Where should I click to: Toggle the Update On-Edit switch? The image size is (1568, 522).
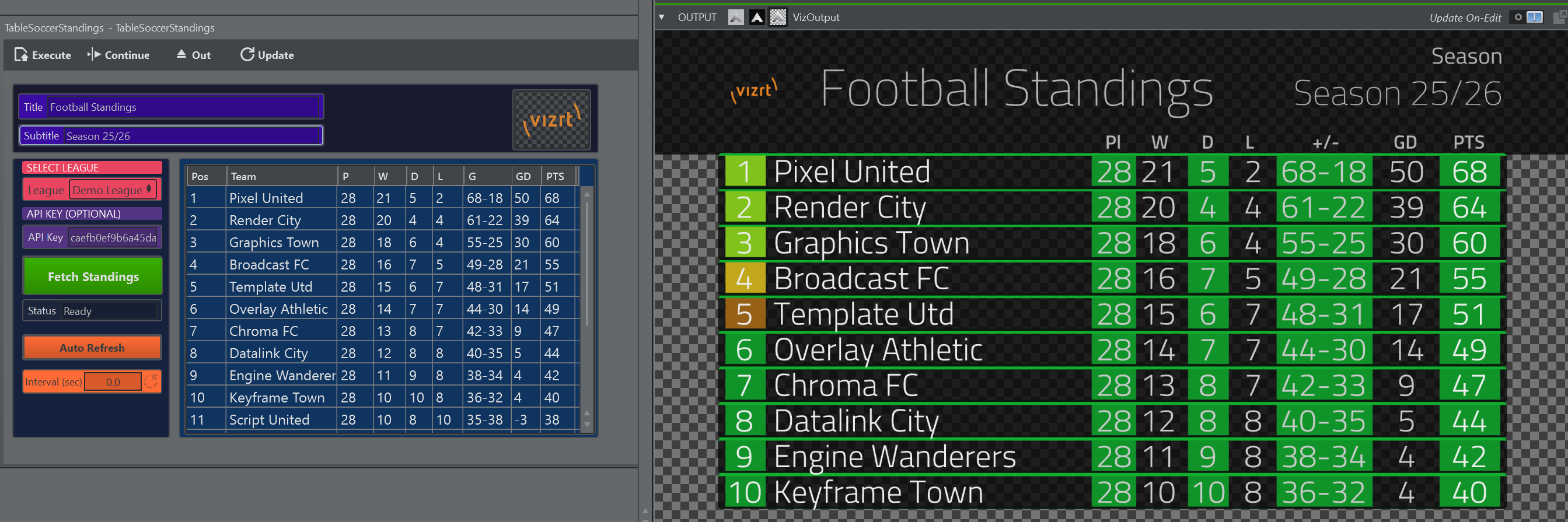[1527, 17]
